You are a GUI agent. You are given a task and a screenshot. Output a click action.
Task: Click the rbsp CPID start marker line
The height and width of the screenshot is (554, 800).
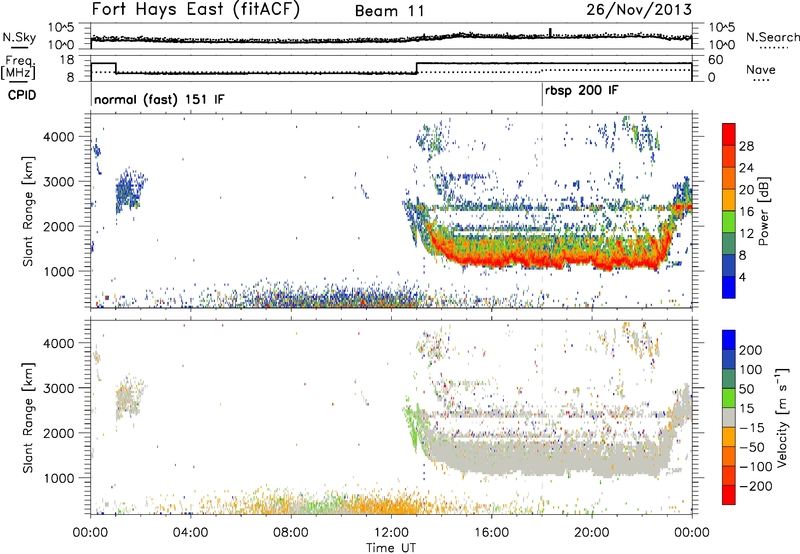[x=542, y=94]
